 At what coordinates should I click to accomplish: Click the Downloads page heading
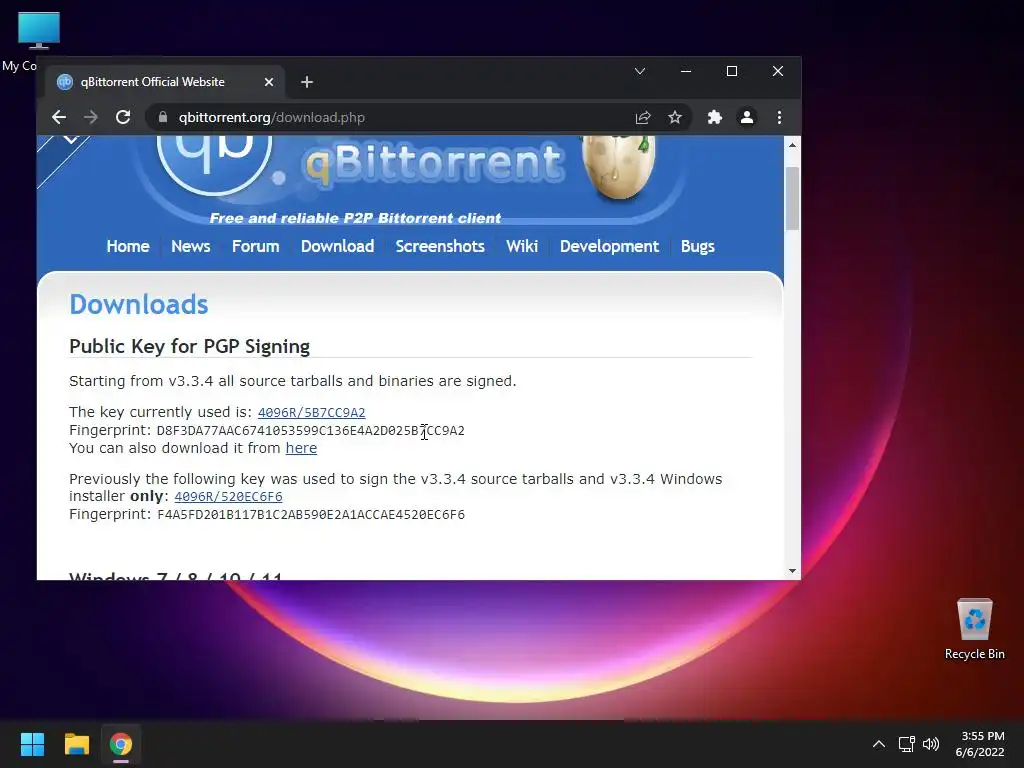point(138,304)
